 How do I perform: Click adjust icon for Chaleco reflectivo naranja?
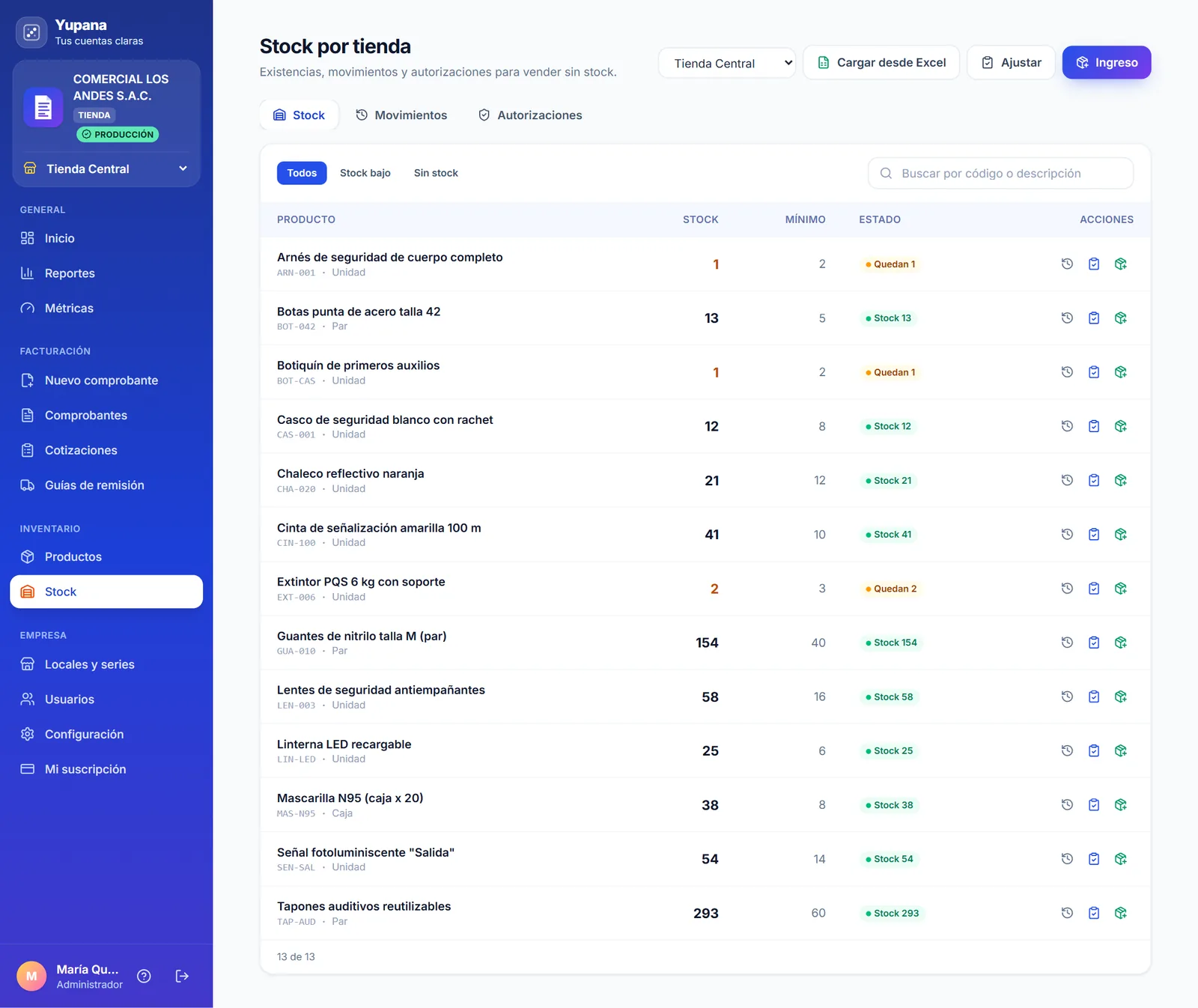point(1094,480)
